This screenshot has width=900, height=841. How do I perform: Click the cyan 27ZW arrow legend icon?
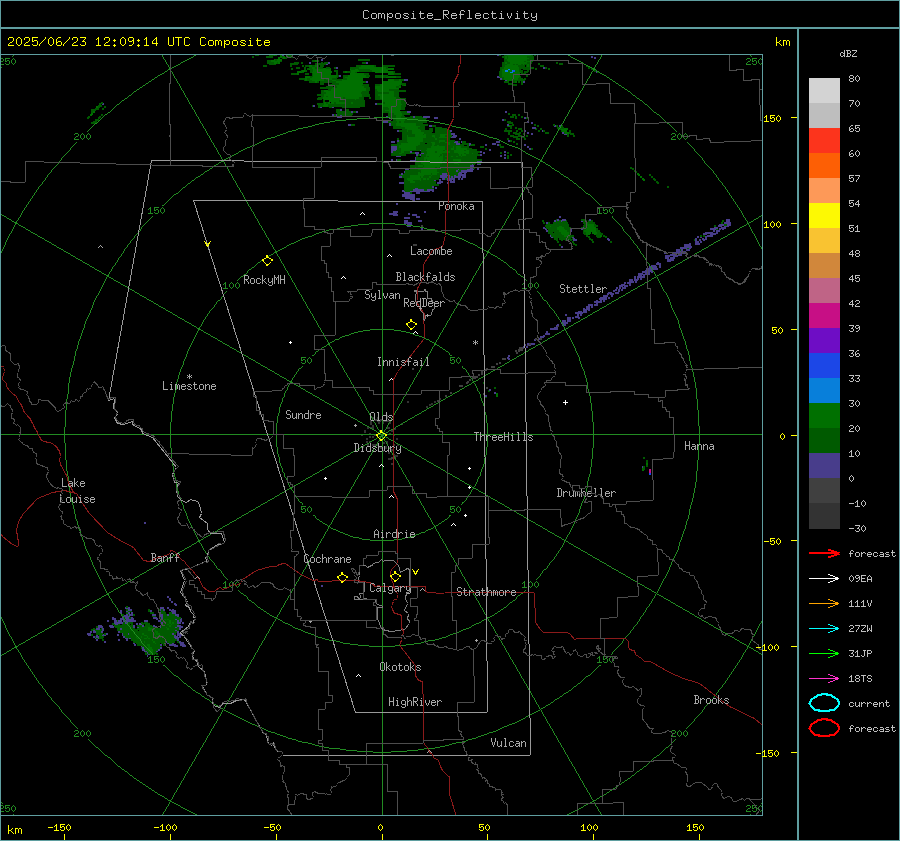pos(824,629)
